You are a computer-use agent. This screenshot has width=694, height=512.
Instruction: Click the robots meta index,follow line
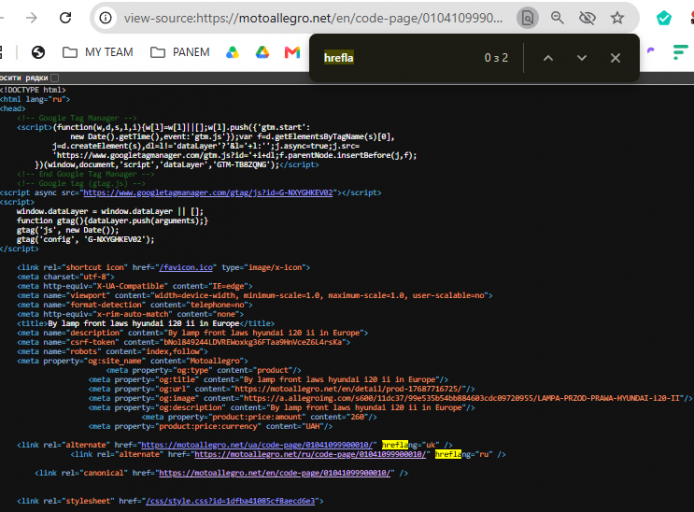112,351
